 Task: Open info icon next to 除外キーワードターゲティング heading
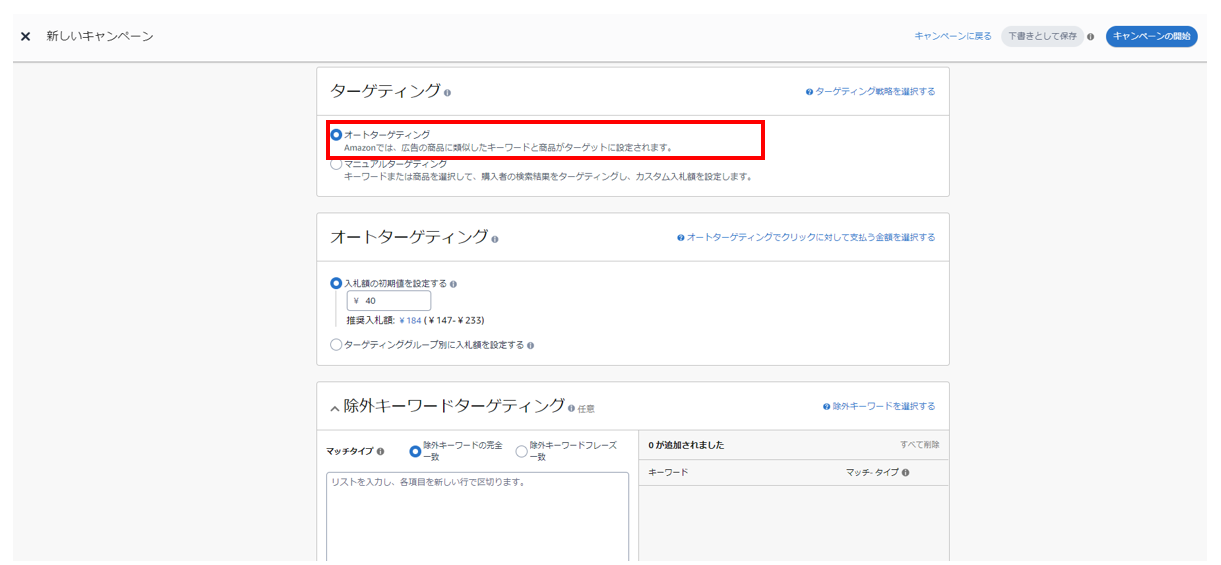pyautogui.click(x=571, y=408)
